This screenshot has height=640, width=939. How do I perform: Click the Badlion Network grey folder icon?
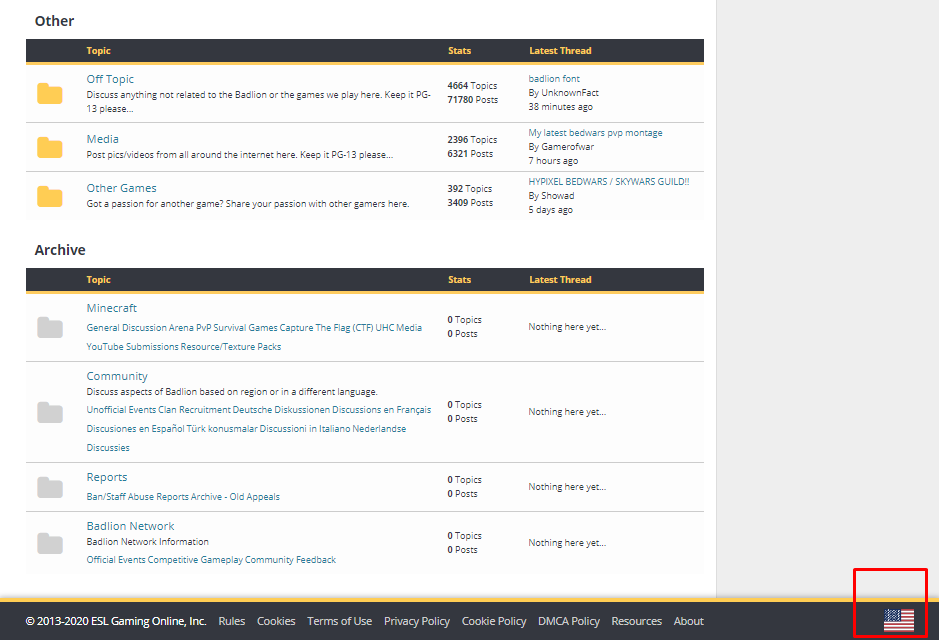coord(50,543)
